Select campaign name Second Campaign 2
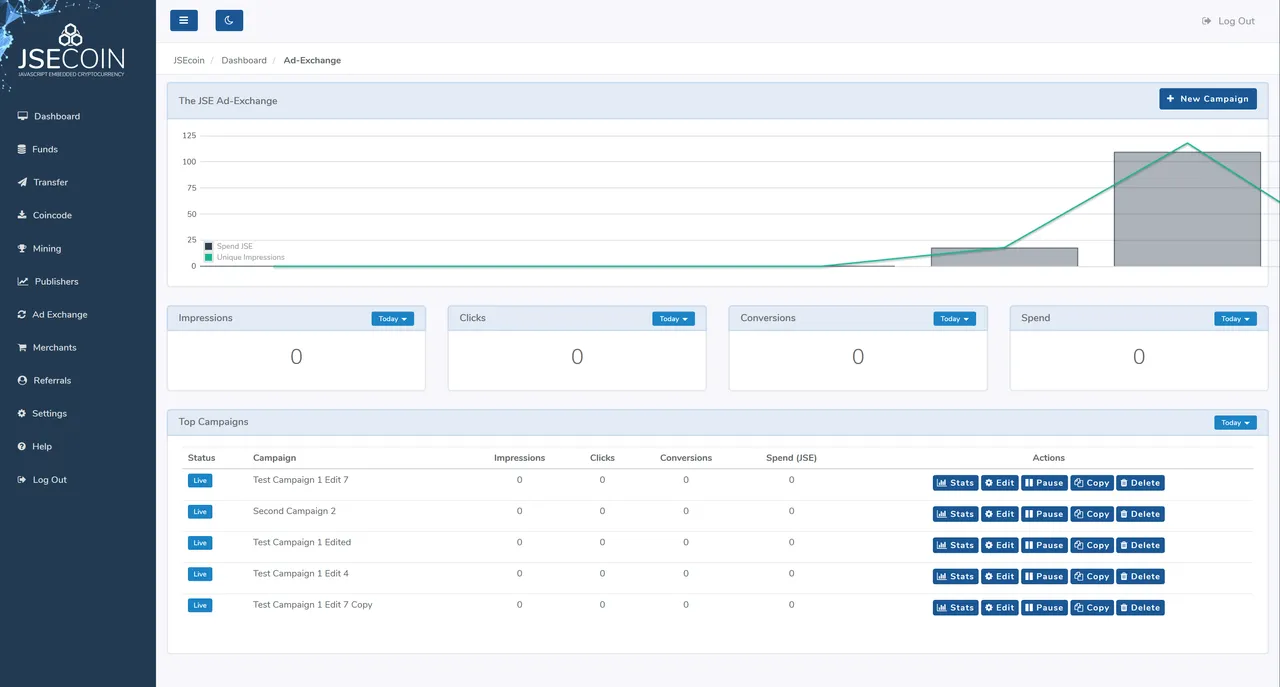This screenshot has width=1280, height=687. tap(294, 511)
